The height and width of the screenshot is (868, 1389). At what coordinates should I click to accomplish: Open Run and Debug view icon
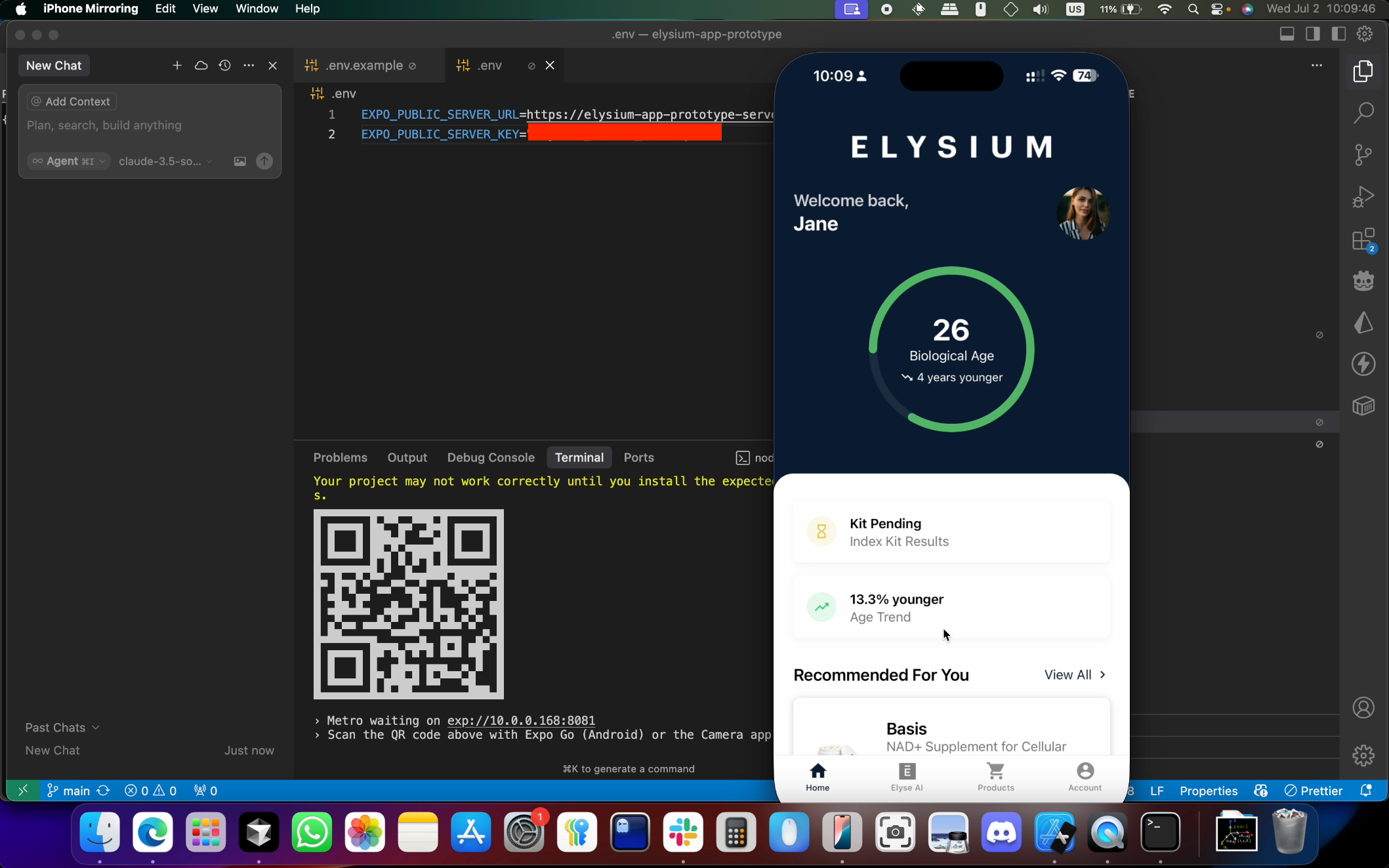1363,197
